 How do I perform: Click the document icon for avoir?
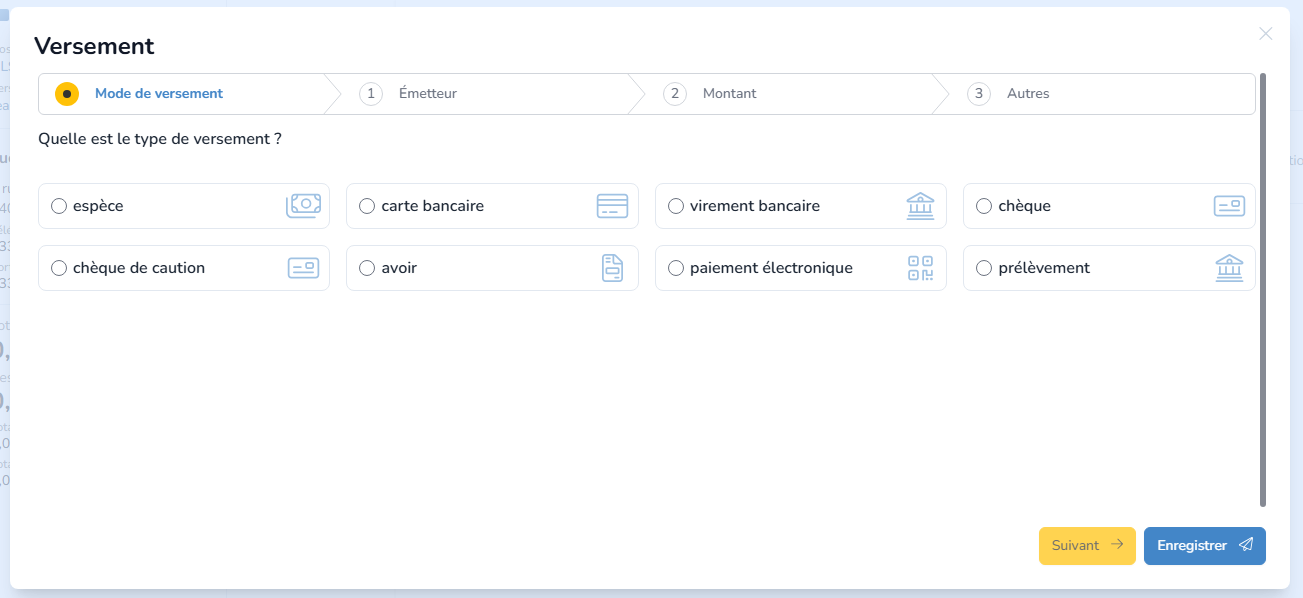(x=612, y=268)
